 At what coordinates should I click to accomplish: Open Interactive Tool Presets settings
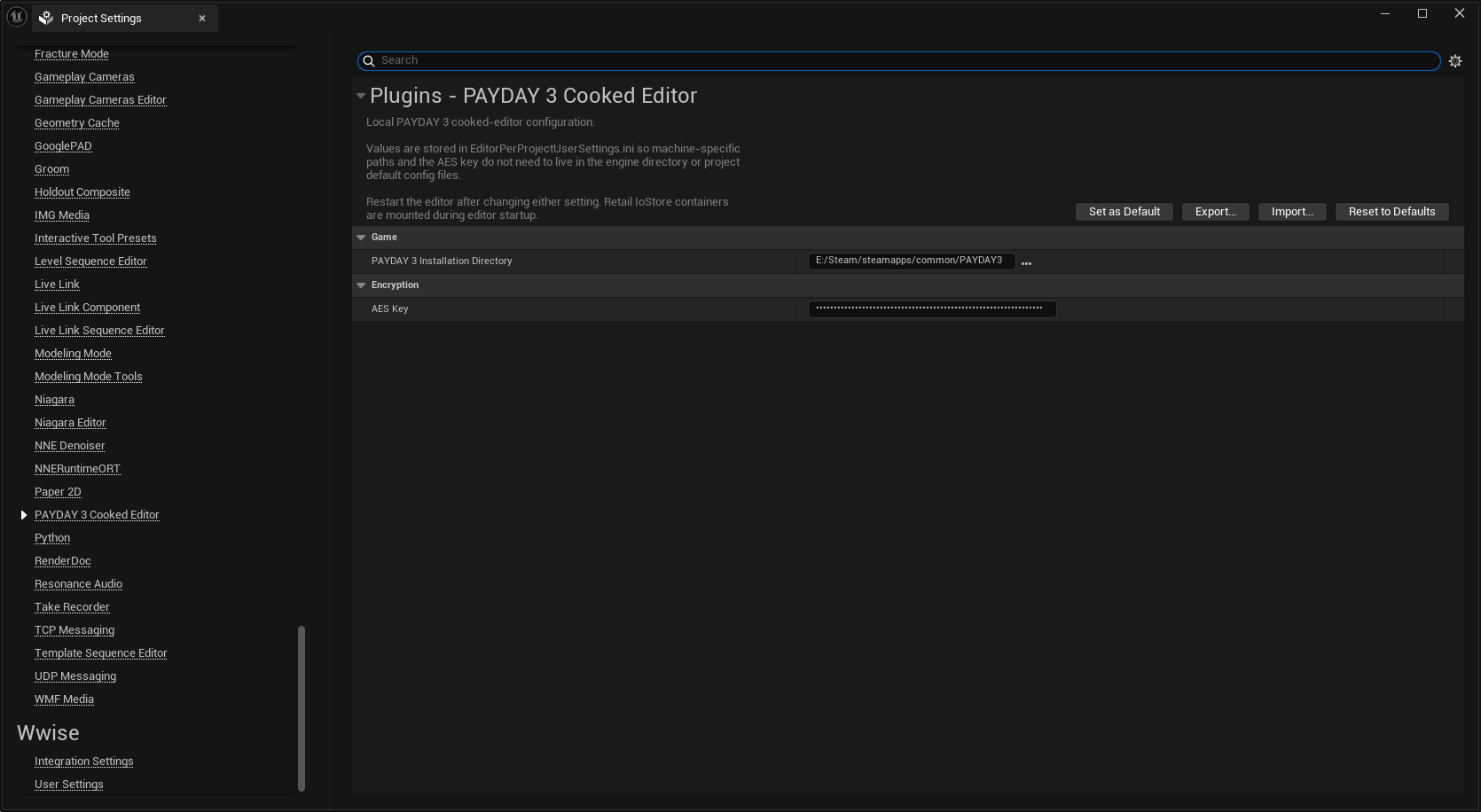pos(96,238)
